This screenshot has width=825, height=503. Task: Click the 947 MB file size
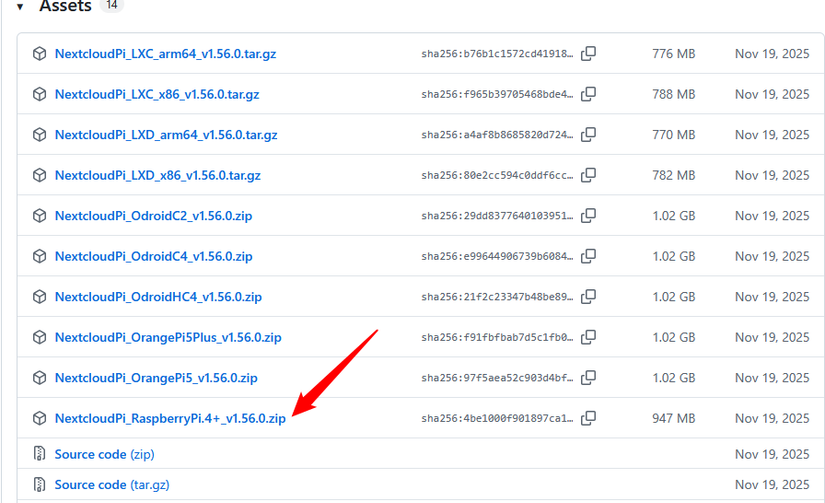(x=673, y=418)
